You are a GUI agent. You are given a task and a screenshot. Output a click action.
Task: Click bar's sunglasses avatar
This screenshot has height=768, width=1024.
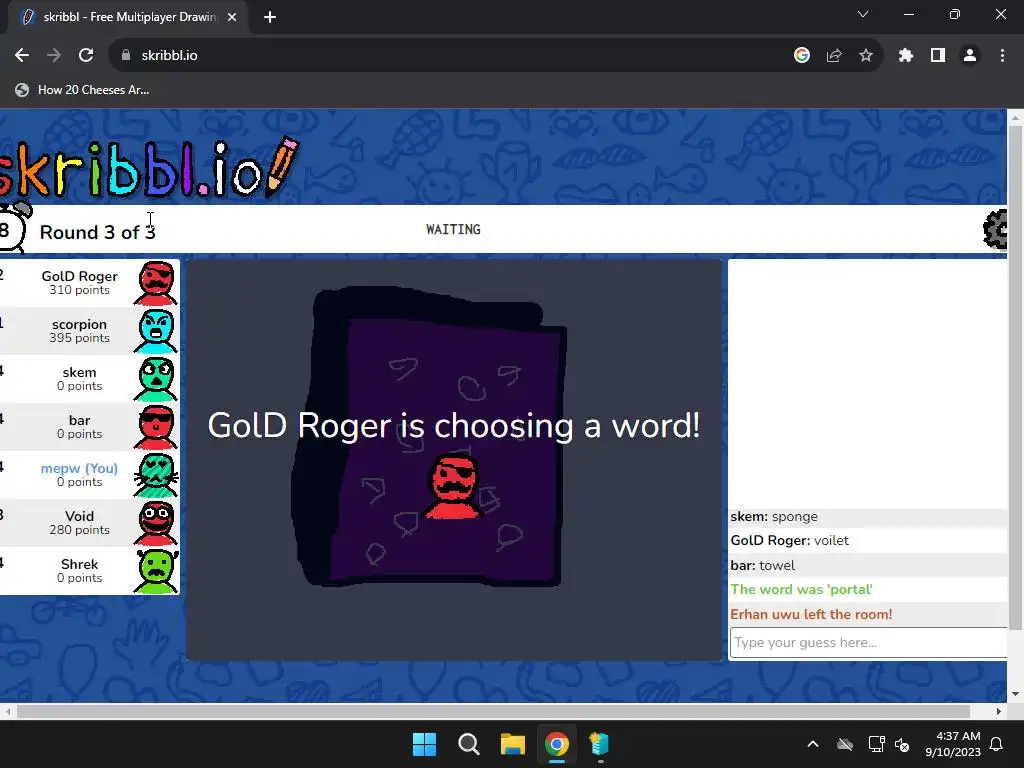tap(157, 427)
